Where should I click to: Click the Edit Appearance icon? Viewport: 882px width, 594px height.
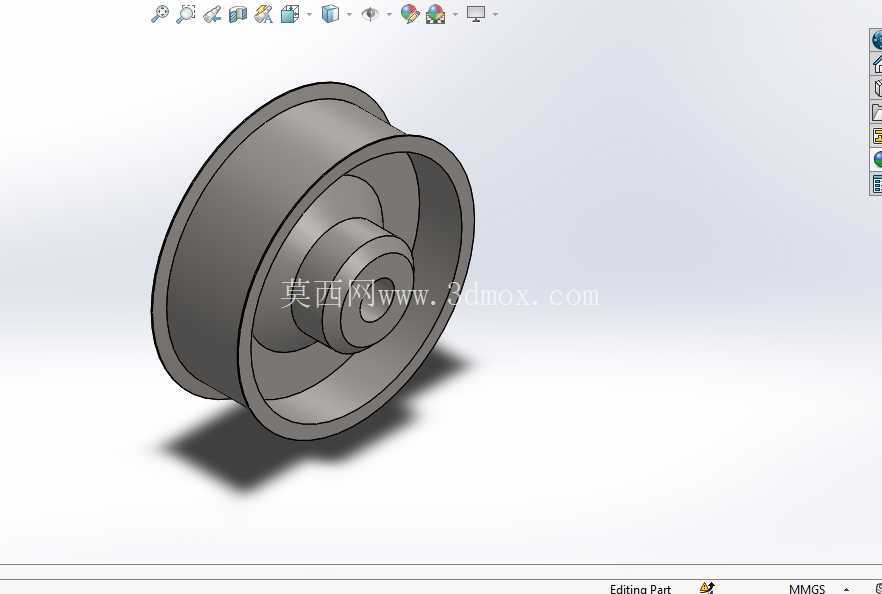tap(410, 14)
